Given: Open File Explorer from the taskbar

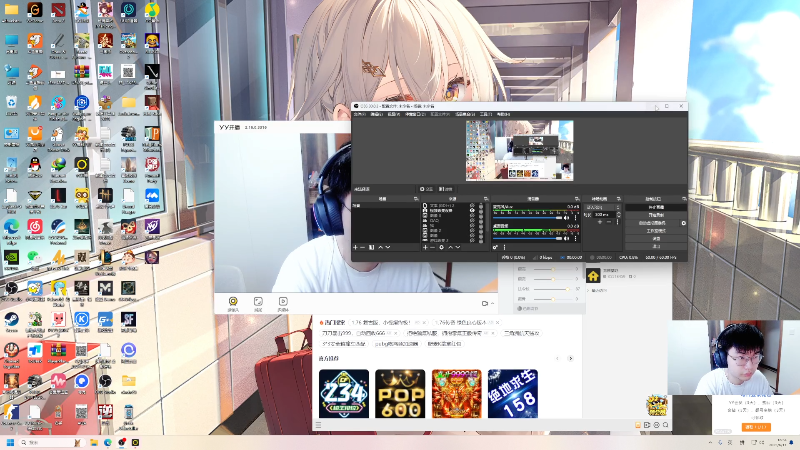Looking at the screenshot, I should tap(94, 442).
